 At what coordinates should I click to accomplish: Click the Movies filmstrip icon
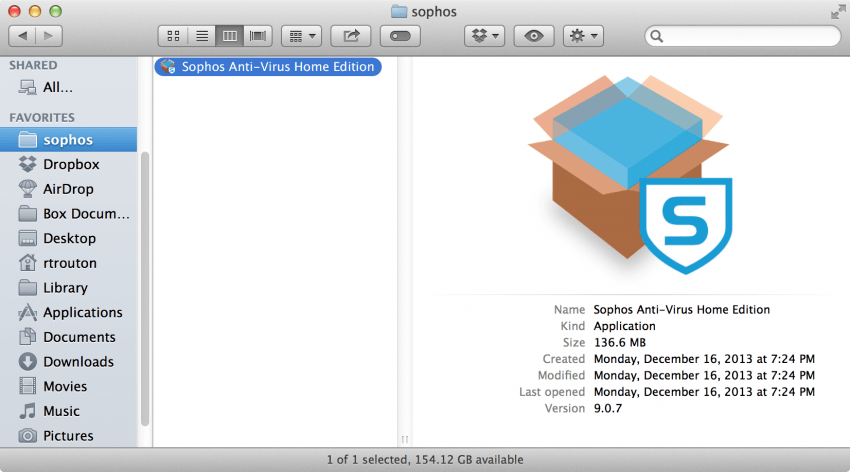pyautogui.click(x=27, y=386)
